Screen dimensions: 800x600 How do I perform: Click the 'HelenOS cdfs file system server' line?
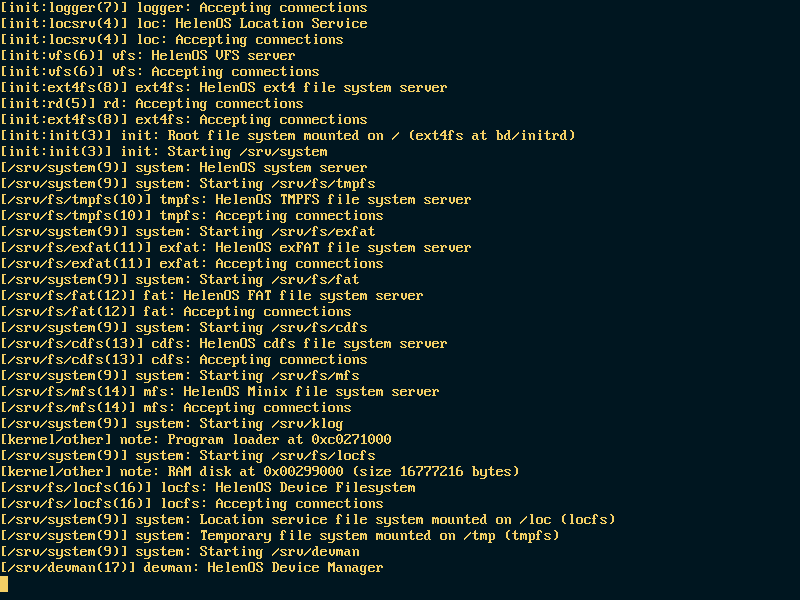[x=223, y=344]
